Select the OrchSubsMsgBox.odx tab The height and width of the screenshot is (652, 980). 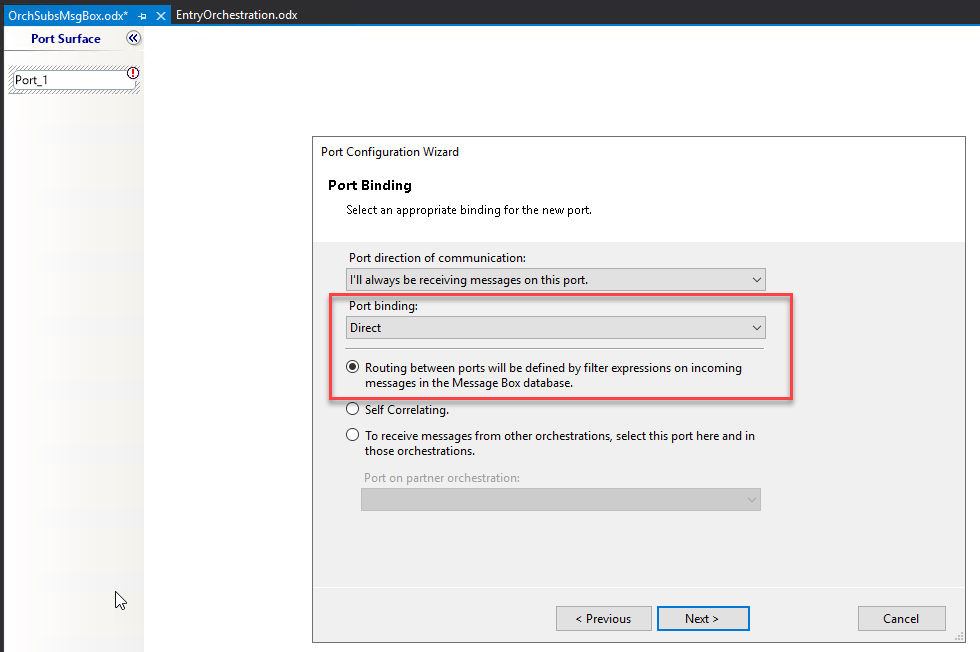click(x=70, y=15)
